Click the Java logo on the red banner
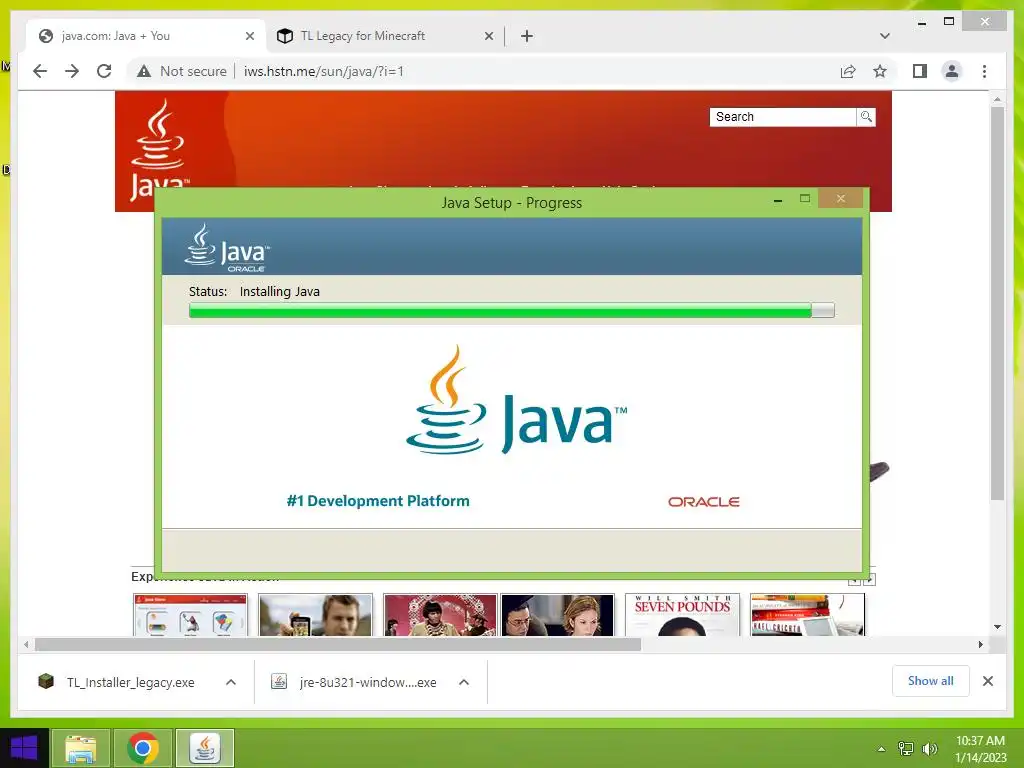The image size is (1024, 768). 159,150
